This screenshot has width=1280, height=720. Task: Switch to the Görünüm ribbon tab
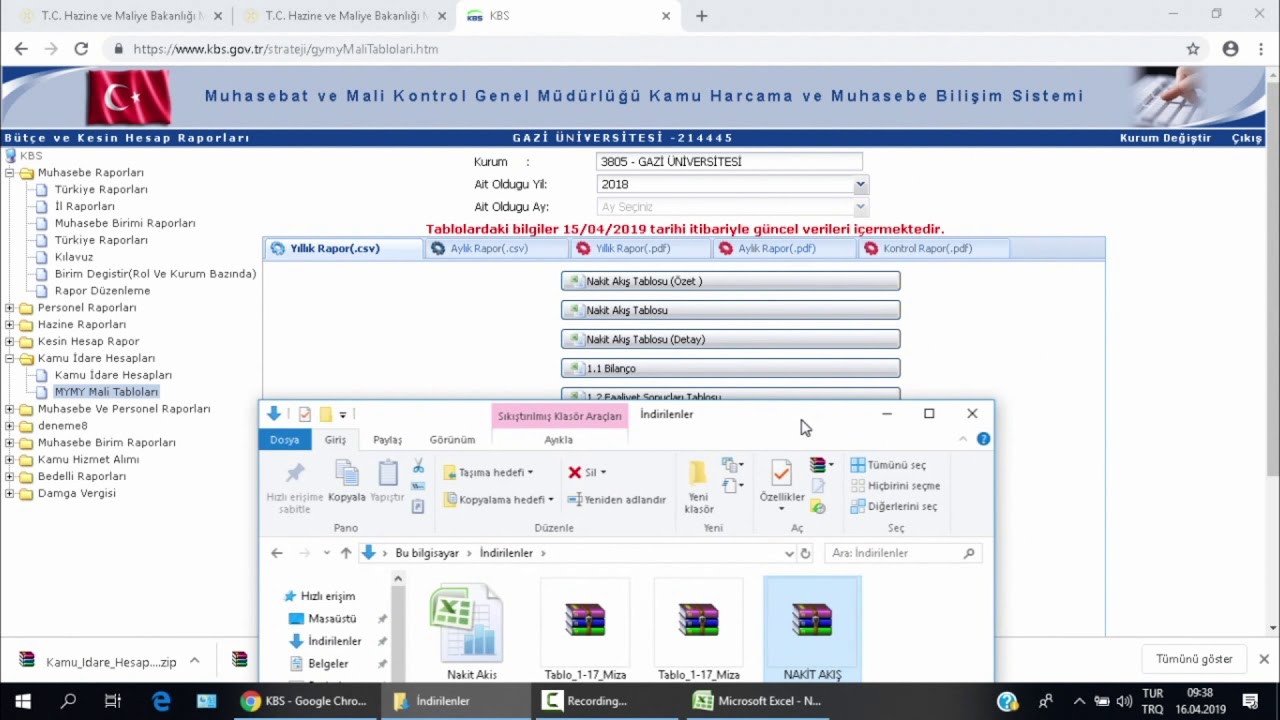pyautogui.click(x=452, y=439)
